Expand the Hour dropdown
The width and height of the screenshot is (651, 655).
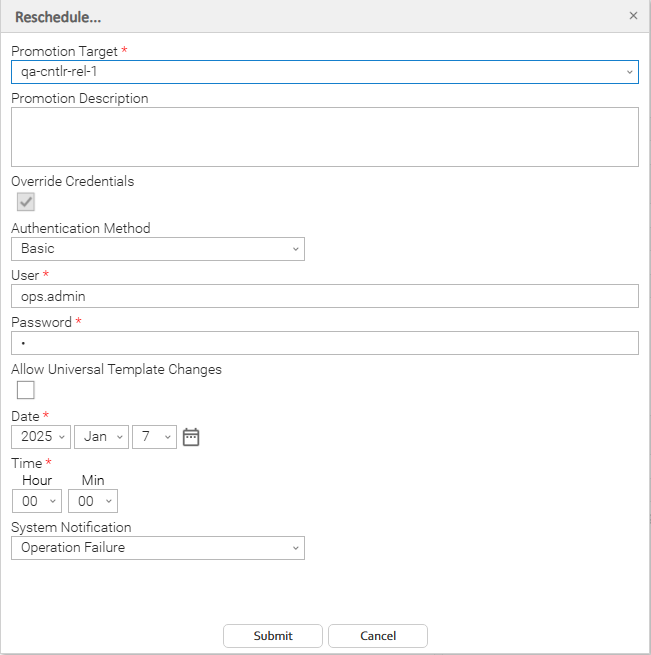[x=37, y=501]
